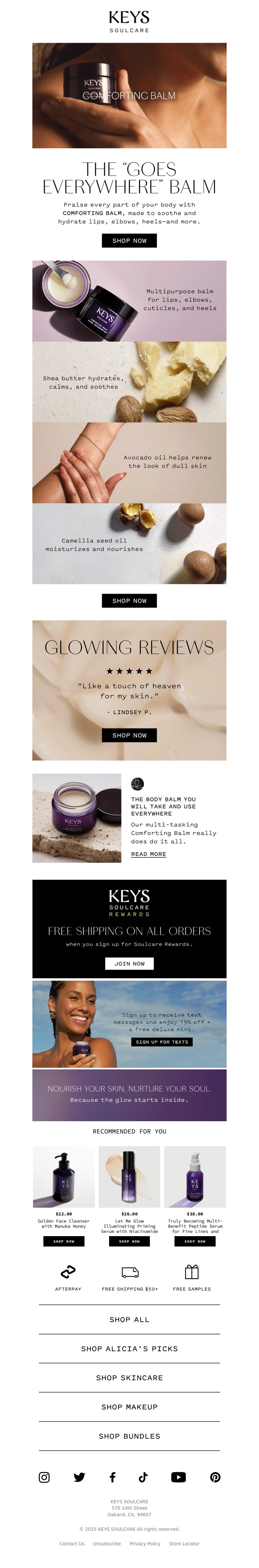
Task: Click the Afterpay icon
Action: pyautogui.click(x=68, y=1271)
